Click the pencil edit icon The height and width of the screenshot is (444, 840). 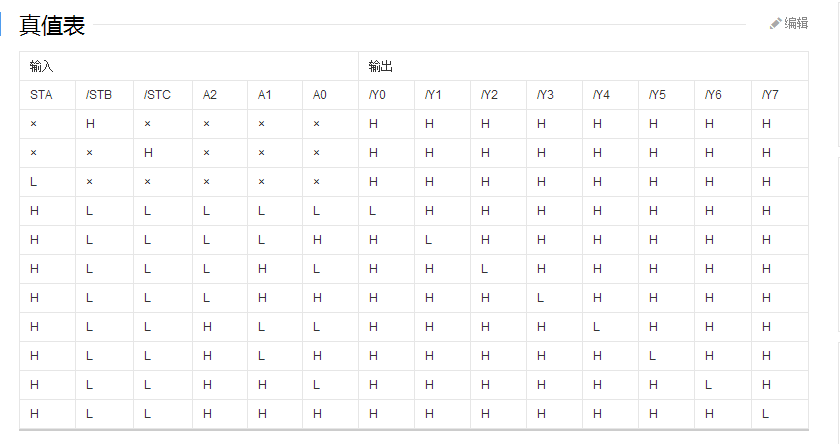pyautogui.click(x=776, y=23)
